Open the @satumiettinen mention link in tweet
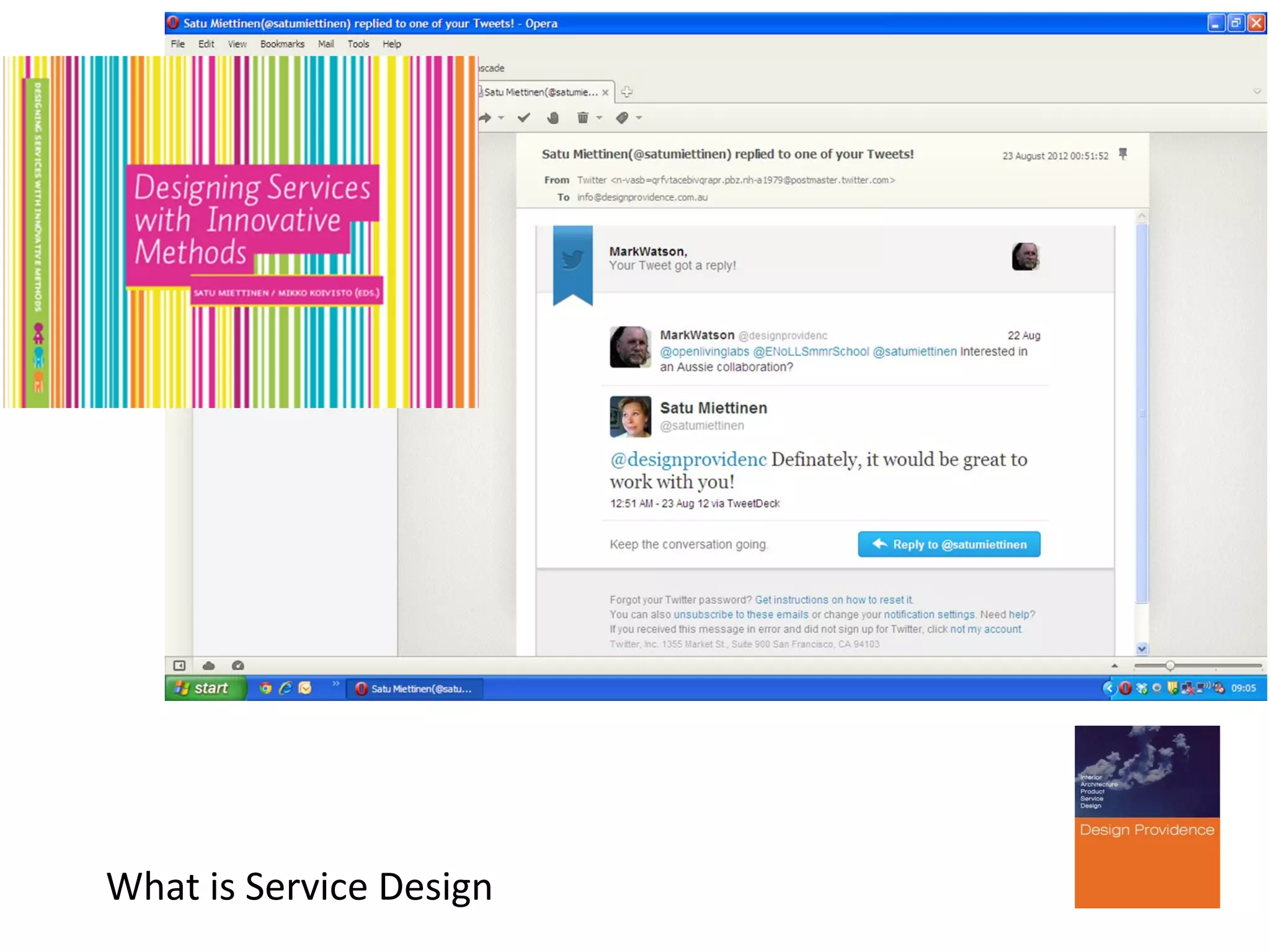Viewport: 1270px width, 952px height. pyautogui.click(x=915, y=351)
